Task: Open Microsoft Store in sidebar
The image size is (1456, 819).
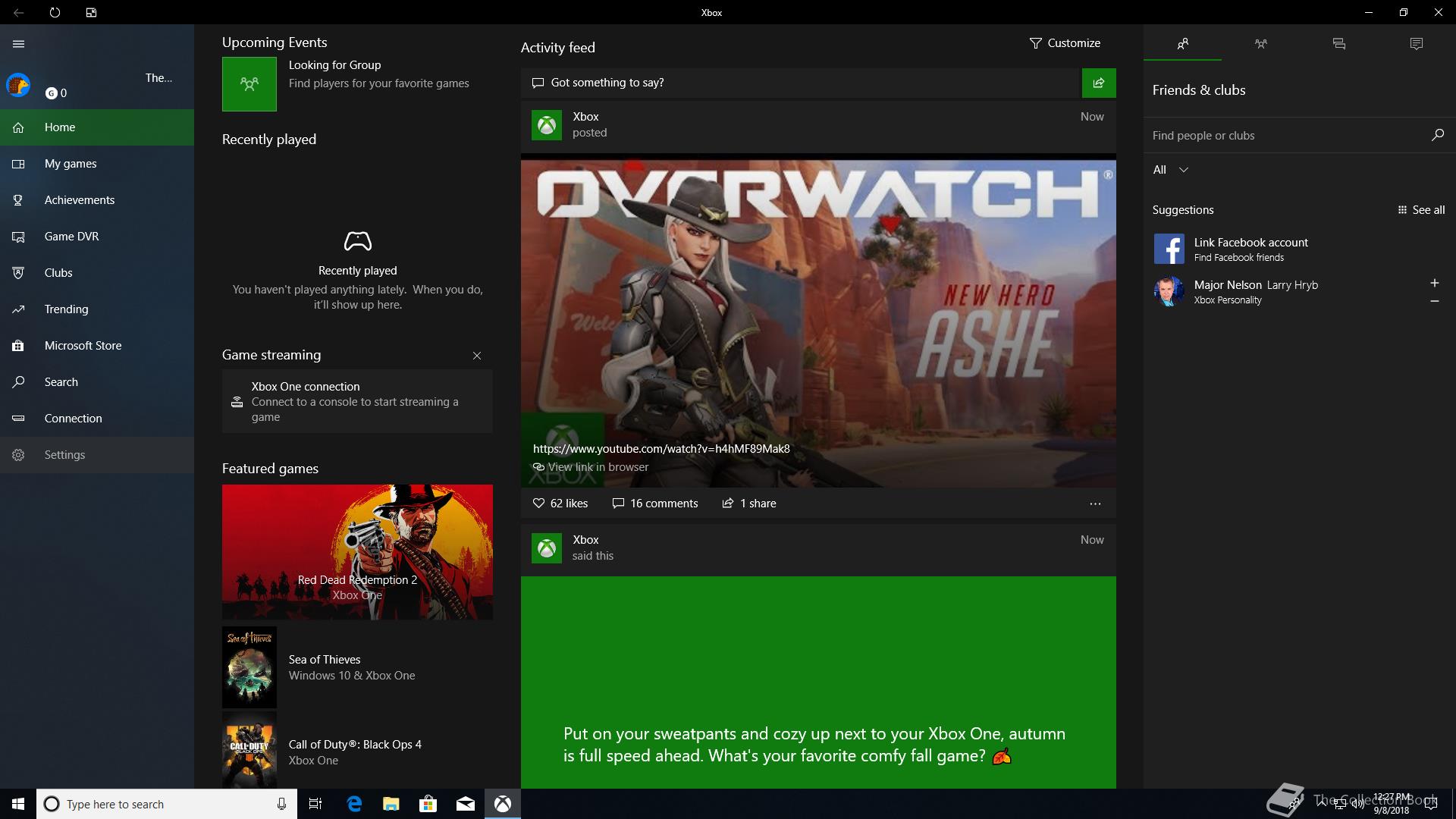Action: point(97,346)
